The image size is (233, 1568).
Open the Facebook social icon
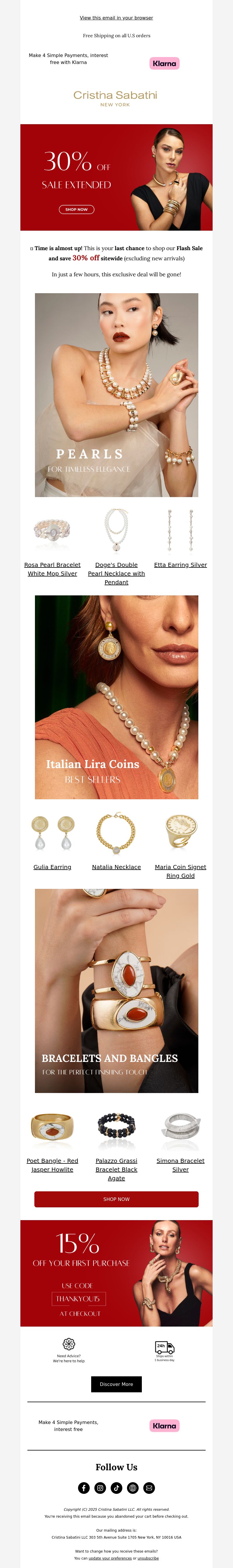pyautogui.click(x=84, y=1488)
